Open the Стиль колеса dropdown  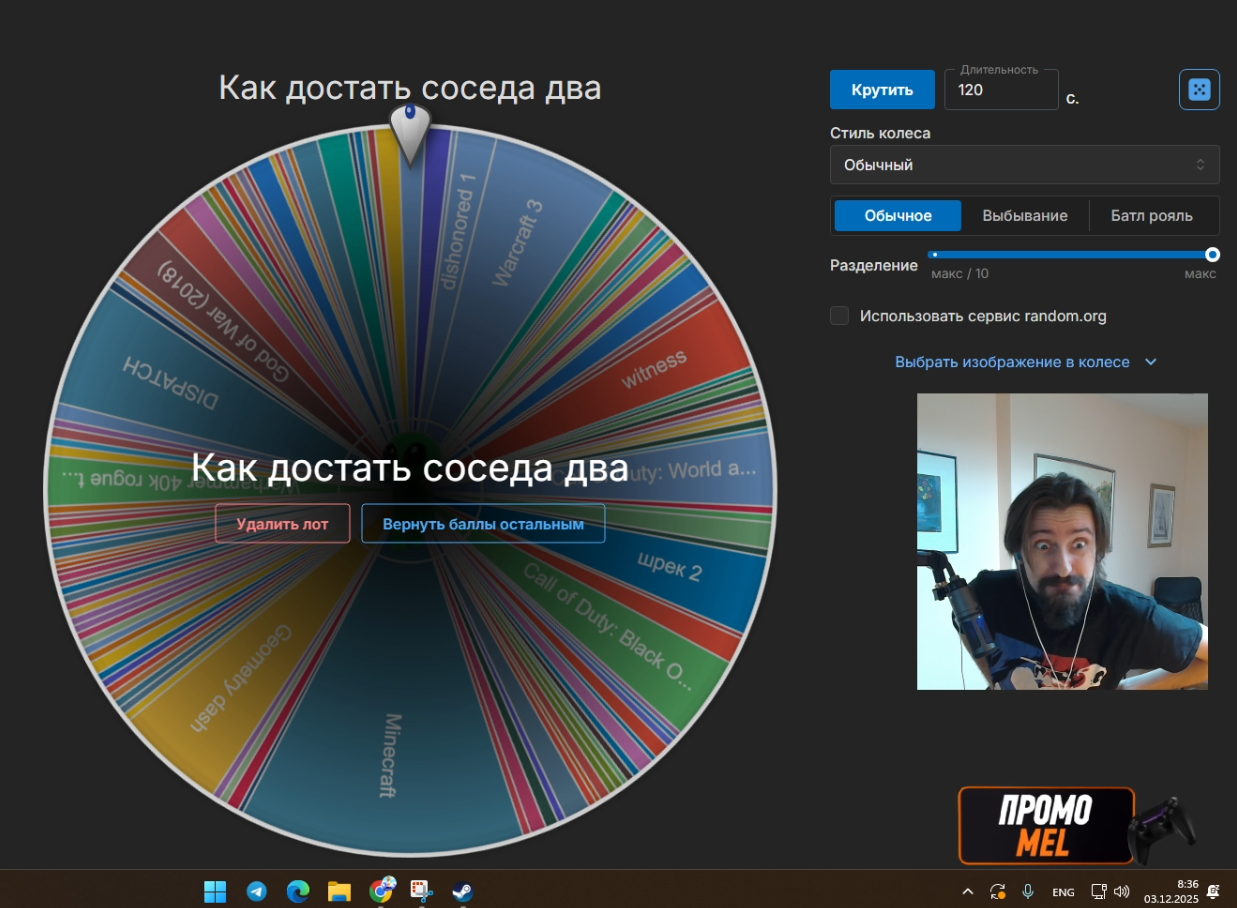1024,165
